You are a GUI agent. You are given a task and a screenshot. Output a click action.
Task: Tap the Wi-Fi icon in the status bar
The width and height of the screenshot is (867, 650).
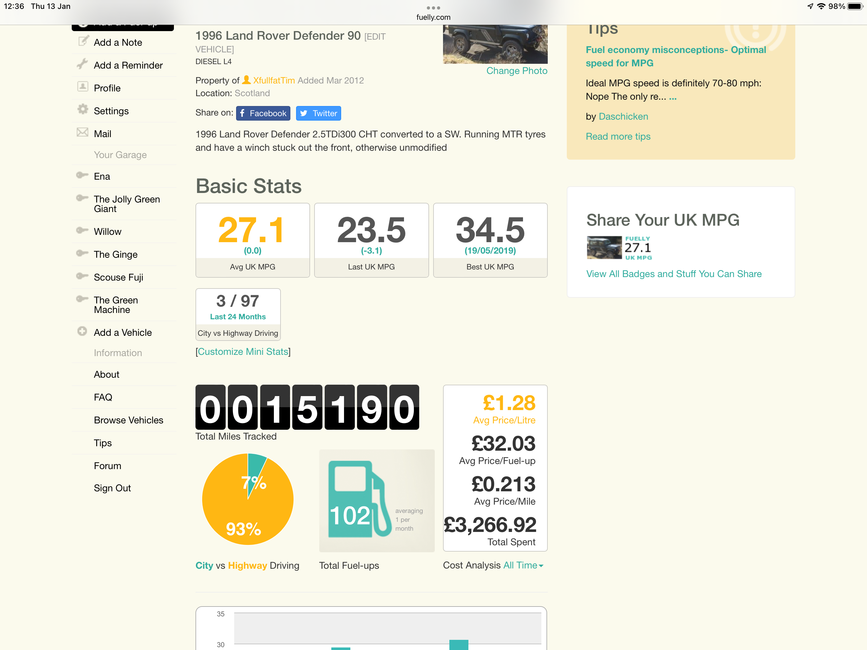(x=821, y=7)
